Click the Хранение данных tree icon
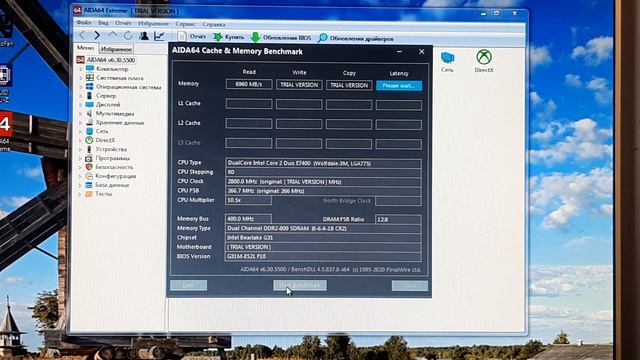 [89, 122]
